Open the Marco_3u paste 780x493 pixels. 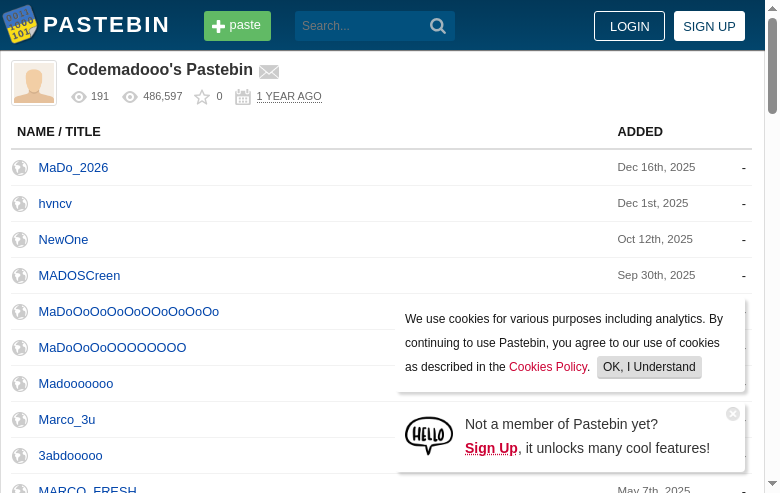(67, 420)
